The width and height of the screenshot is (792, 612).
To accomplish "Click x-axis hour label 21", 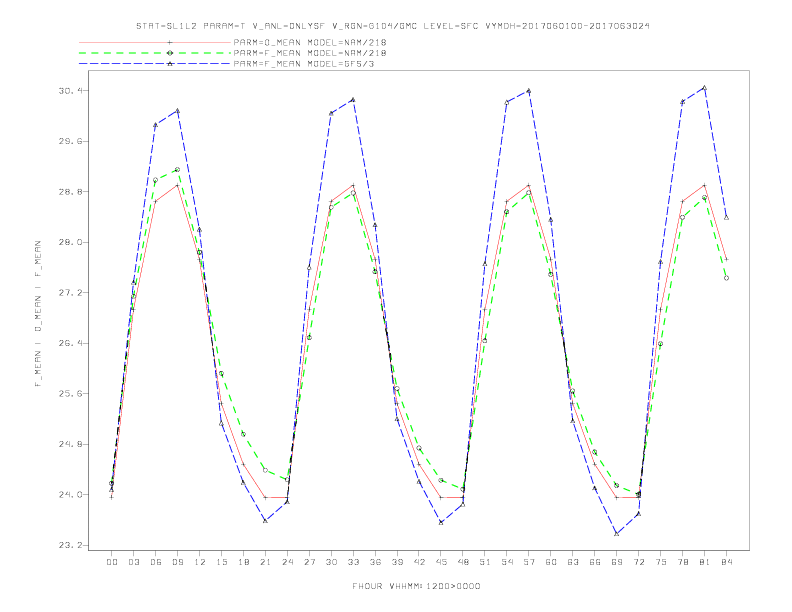I will tap(265, 562).
